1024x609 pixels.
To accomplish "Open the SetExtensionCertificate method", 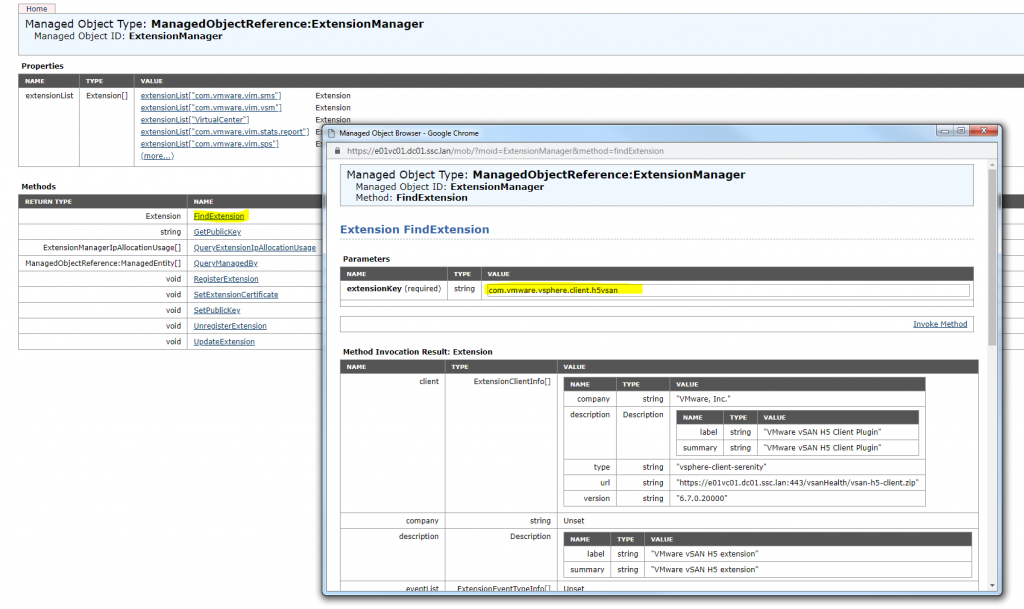I will point(236,294).
